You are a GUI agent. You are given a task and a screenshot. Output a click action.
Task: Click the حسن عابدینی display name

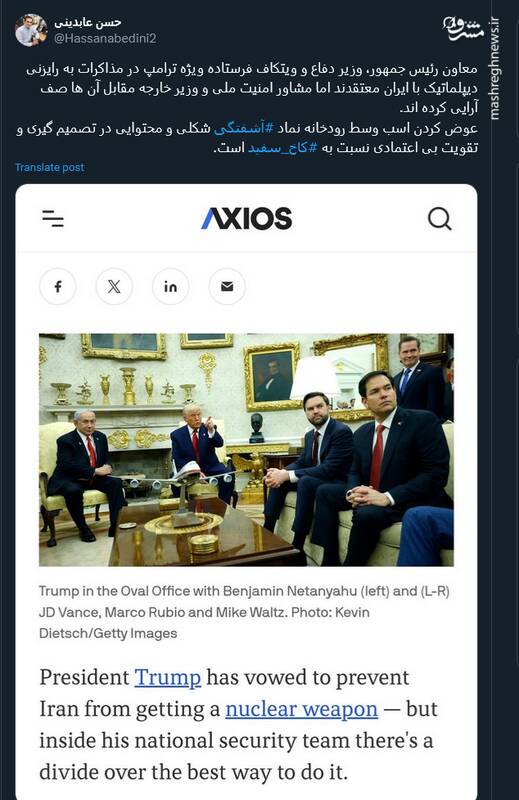88,22
